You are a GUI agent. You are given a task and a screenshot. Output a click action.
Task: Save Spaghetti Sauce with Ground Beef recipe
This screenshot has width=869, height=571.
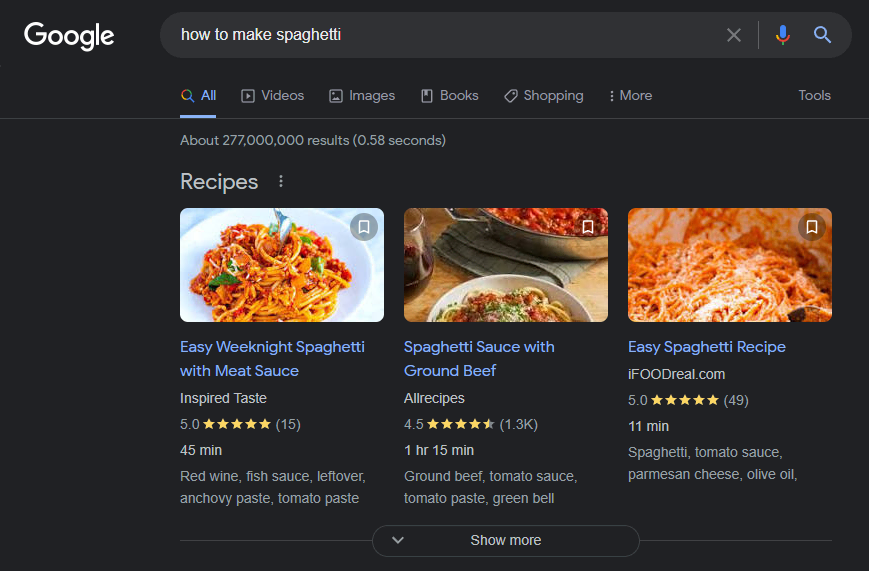(587, 227)
